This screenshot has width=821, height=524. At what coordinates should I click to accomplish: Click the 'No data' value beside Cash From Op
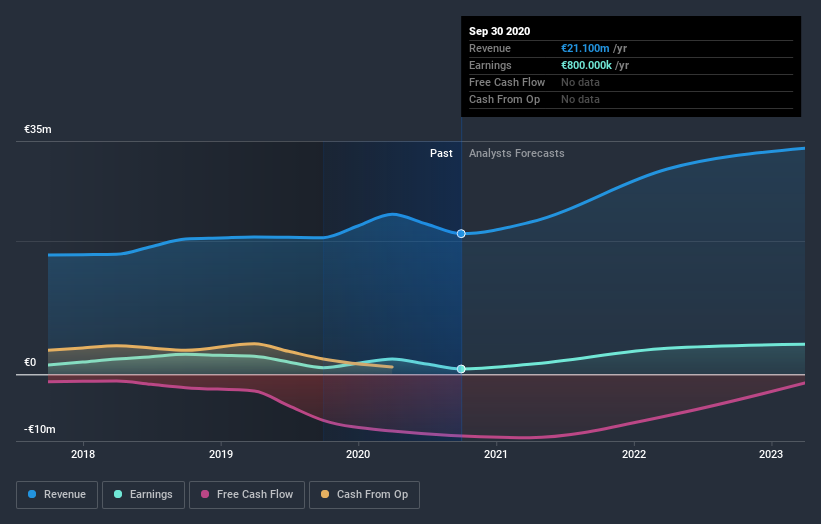click(580, 99)
